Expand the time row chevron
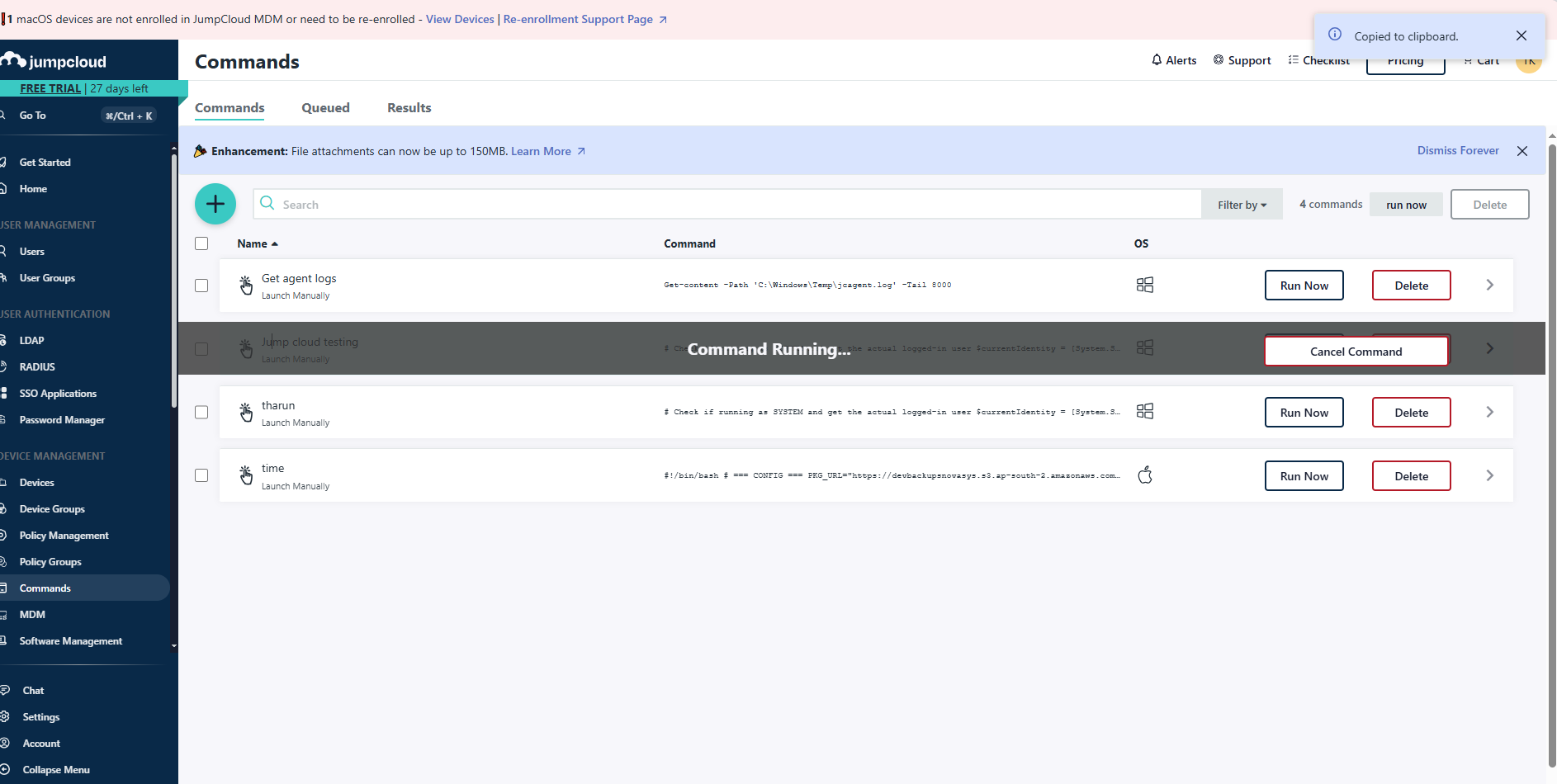Viewport: 1557px width, 784px height. click(x=1490, y=475)
